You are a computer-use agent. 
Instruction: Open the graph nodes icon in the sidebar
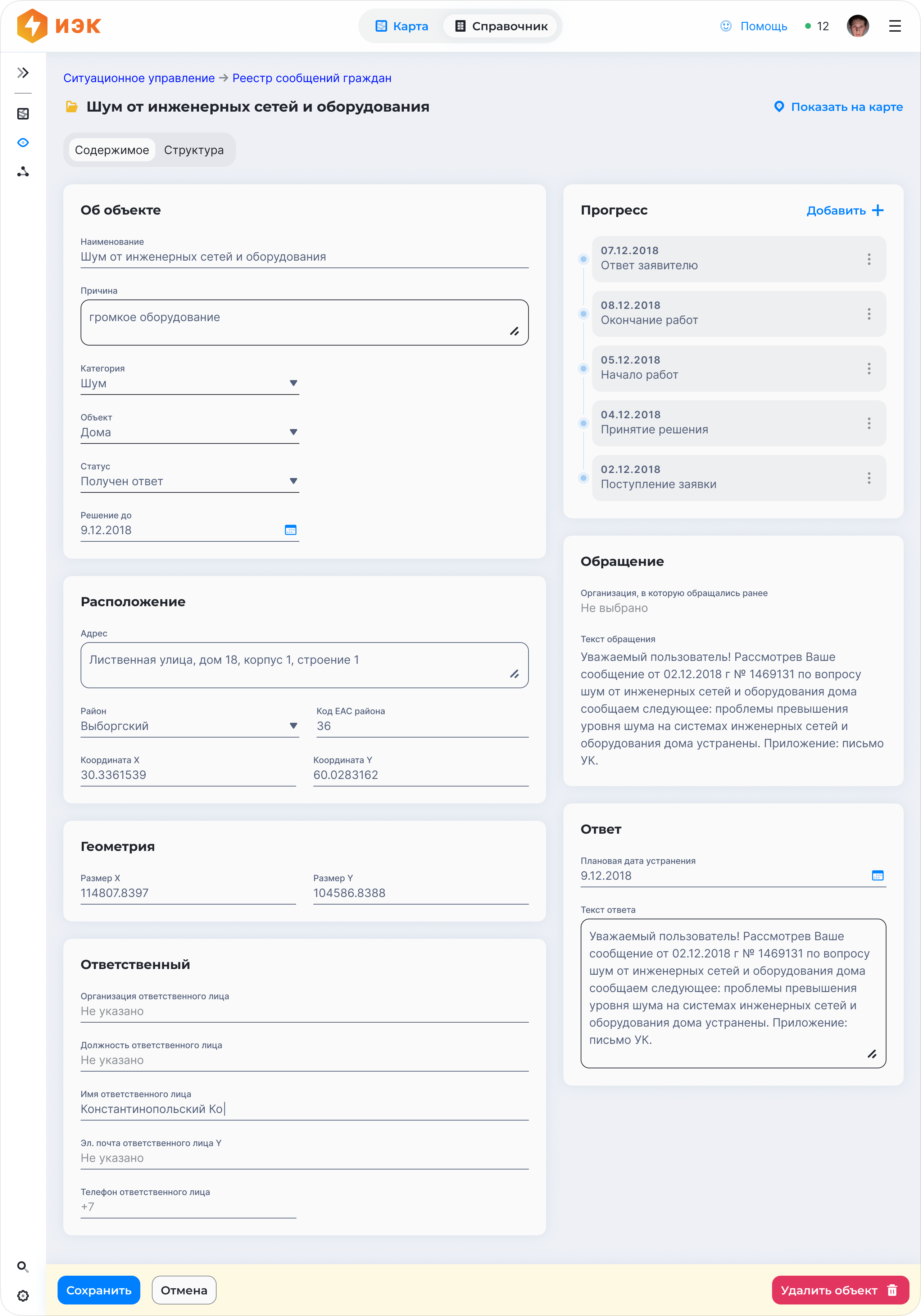point(23,172)
